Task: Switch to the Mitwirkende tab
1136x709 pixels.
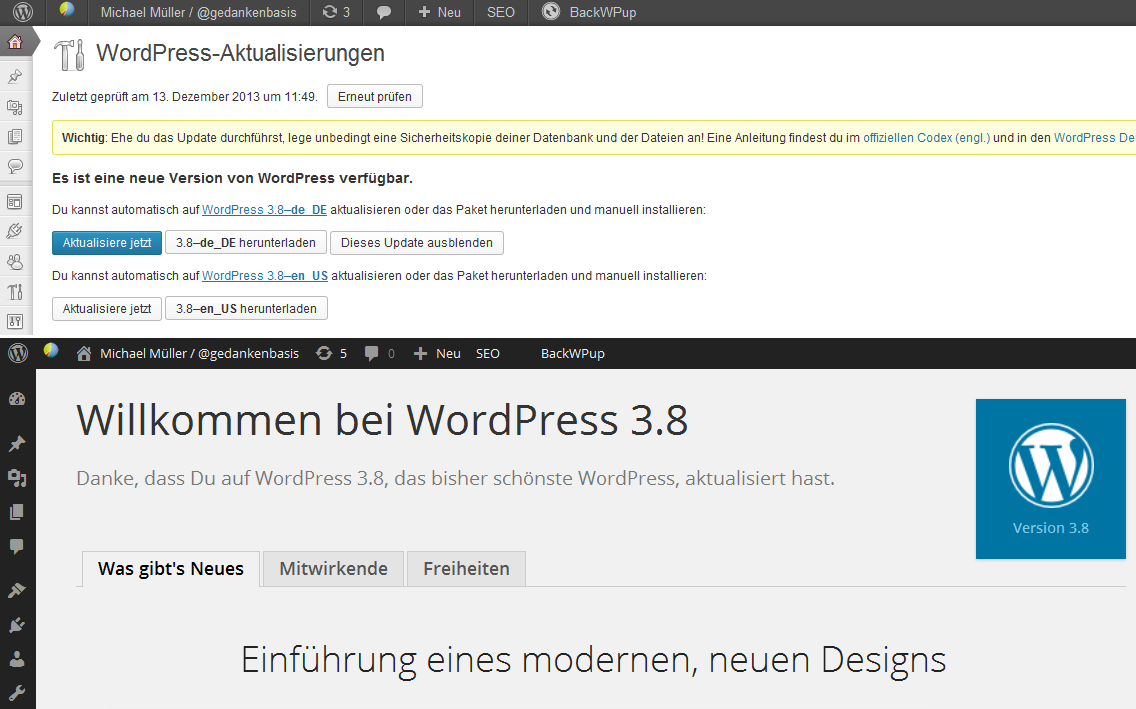Action: [x=333, y=569]
